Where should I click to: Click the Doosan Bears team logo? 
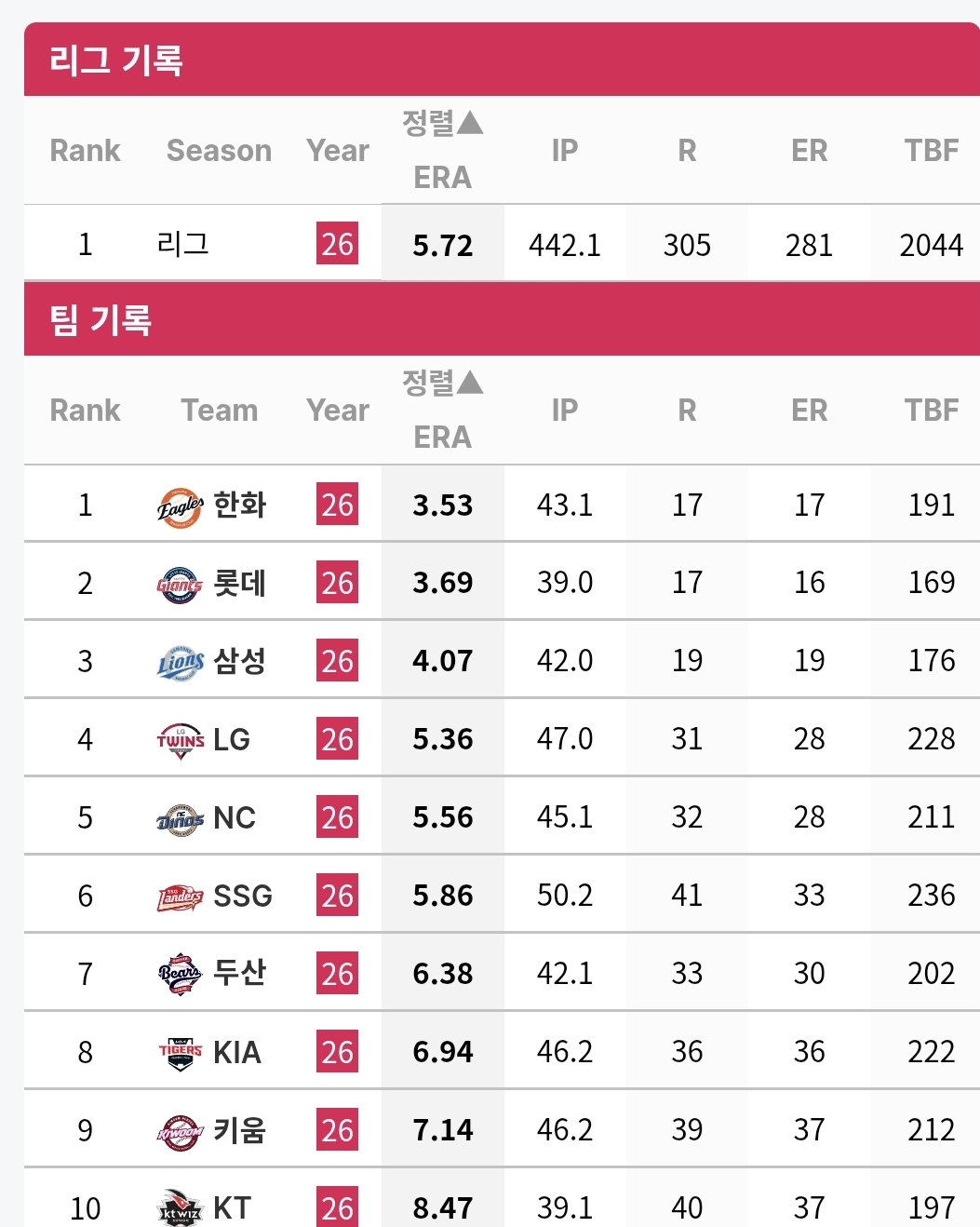[180, 975]
